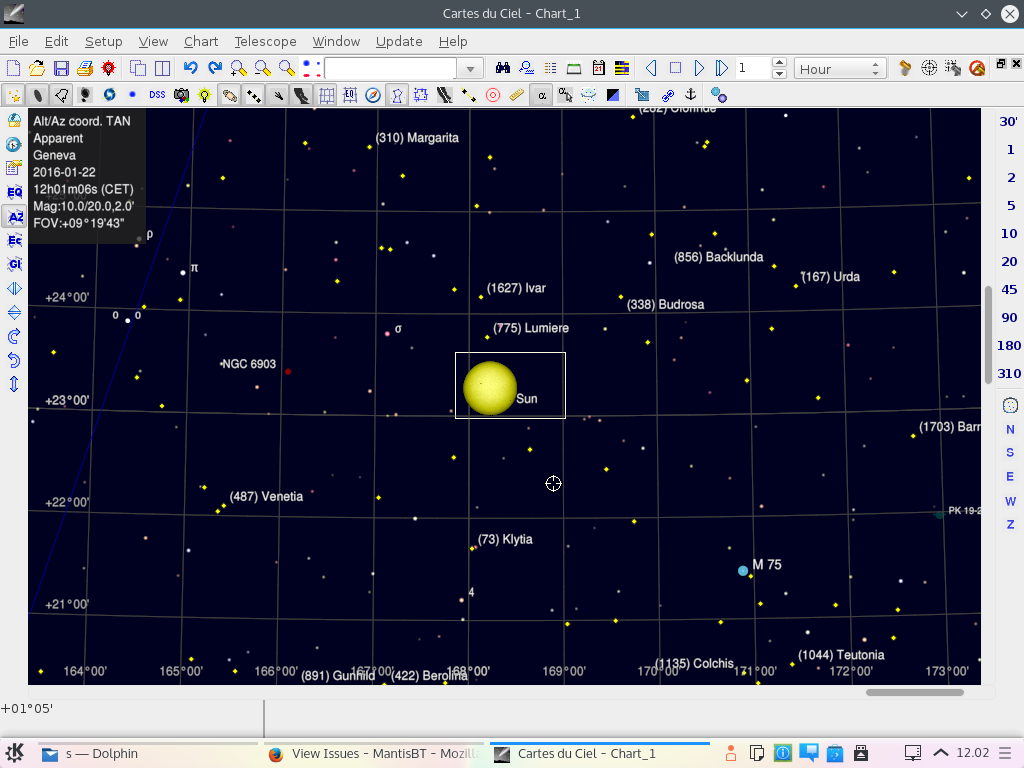Zoom out with the minus magnifier
This screenshot has height=768, width=1024.
[x=263, y=69]
